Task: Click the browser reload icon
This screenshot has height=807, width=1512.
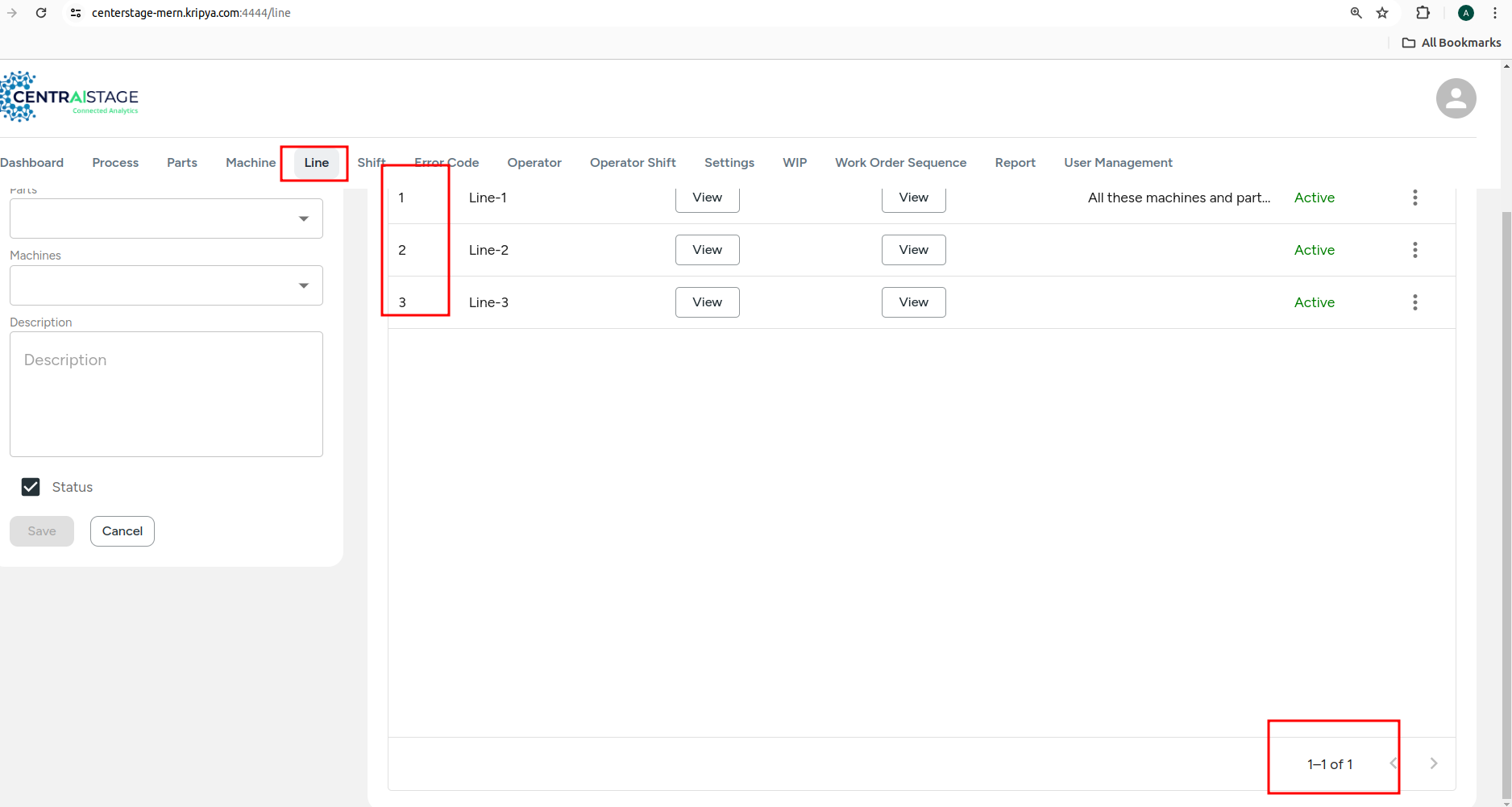Action: pyautogui.click(x=41, y=13)
